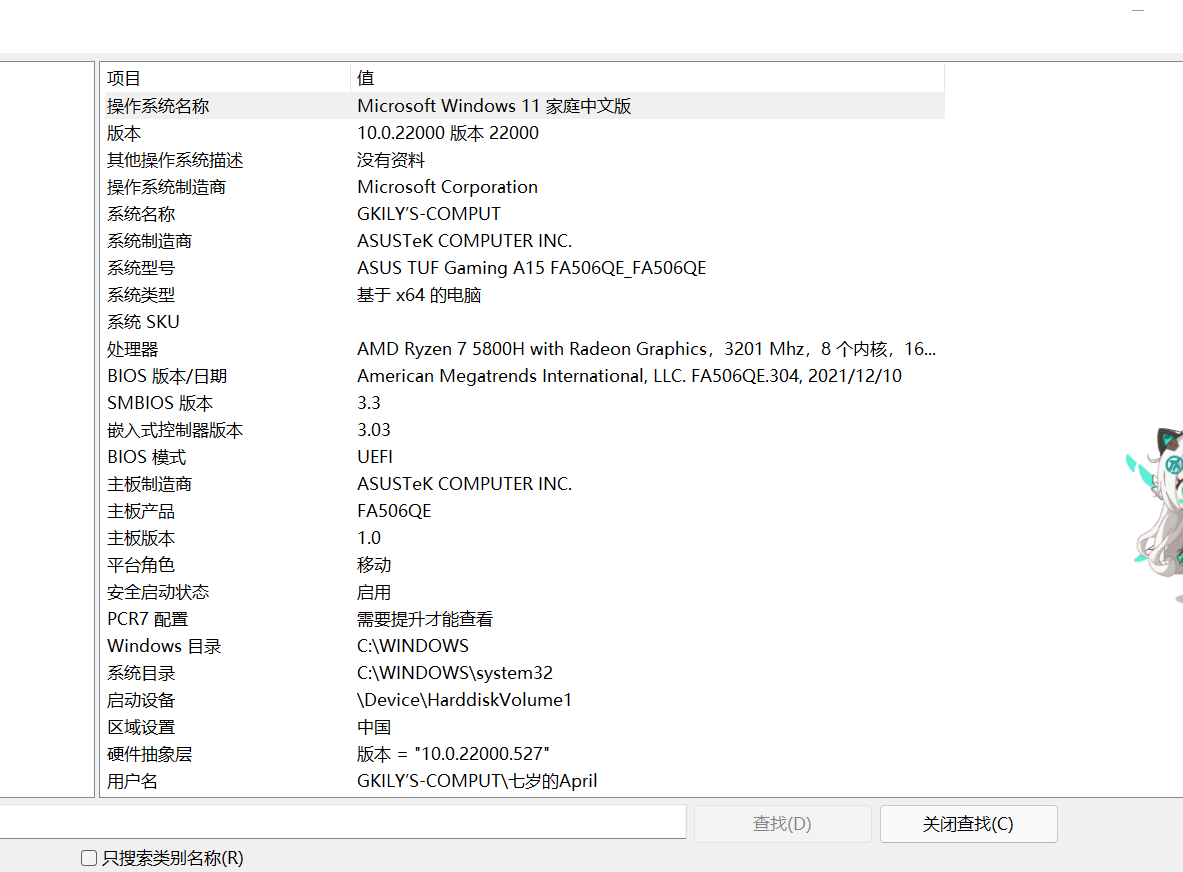Select the 主板制造商 row label
The height and width of the screenshot is (872, 1183).
(149, 484)
